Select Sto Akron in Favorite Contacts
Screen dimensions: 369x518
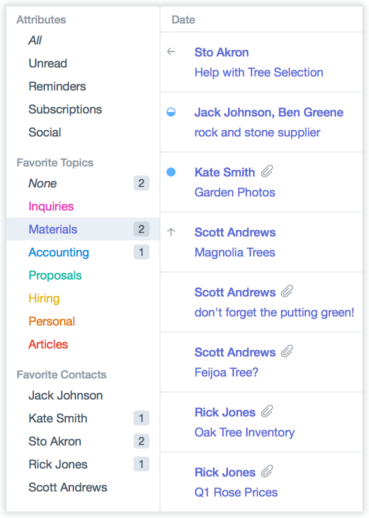point(55,441)
